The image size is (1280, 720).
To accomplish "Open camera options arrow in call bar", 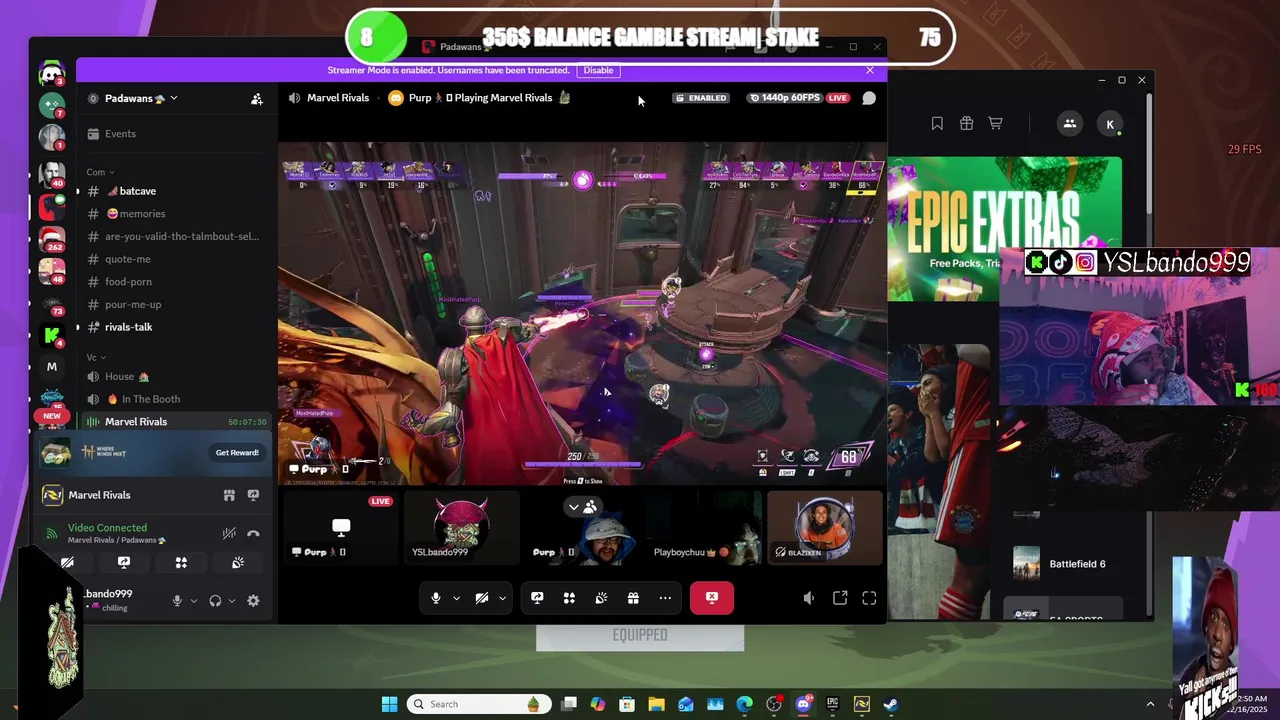I will pos(502,598).
